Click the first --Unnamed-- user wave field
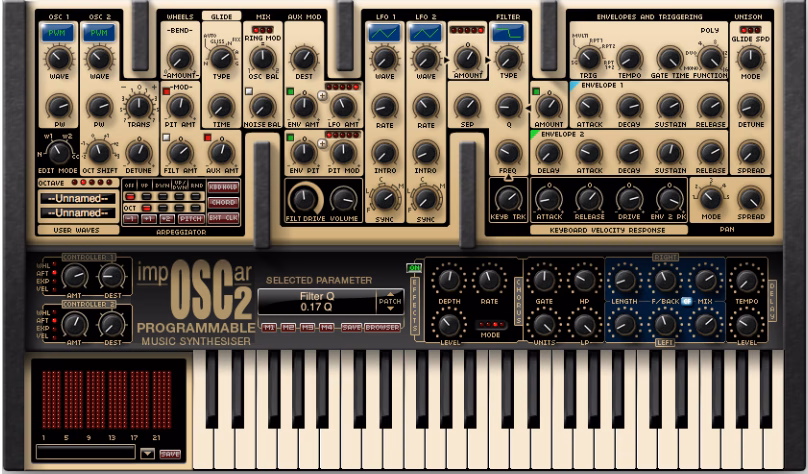This screenshot has height=474, width=808. (78, 198)
